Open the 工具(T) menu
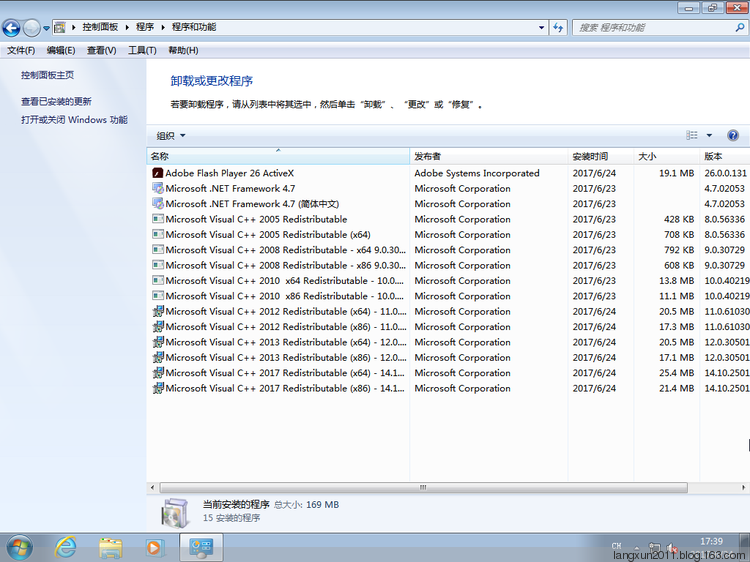Screen dimensions: 750x562 [142, 50]
